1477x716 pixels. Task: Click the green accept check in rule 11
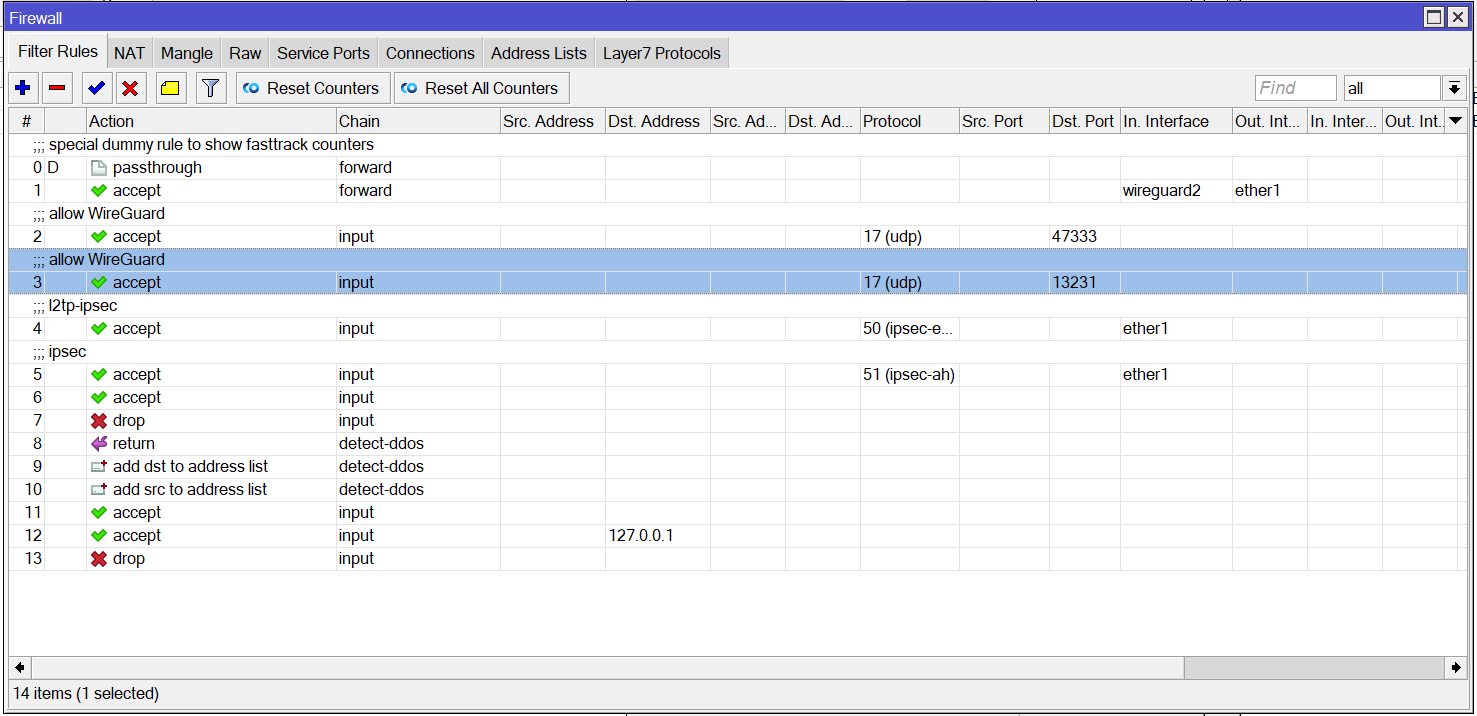coord(99,513)
